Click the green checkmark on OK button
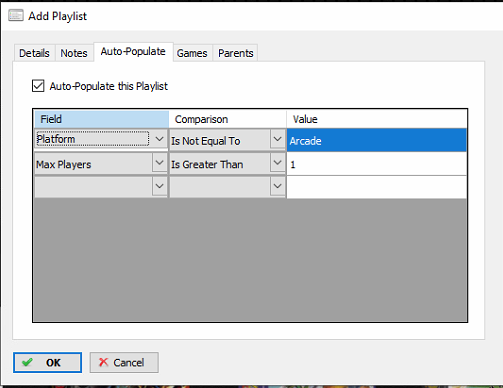This screenshot has height=388, width=503. click(27, 362)
